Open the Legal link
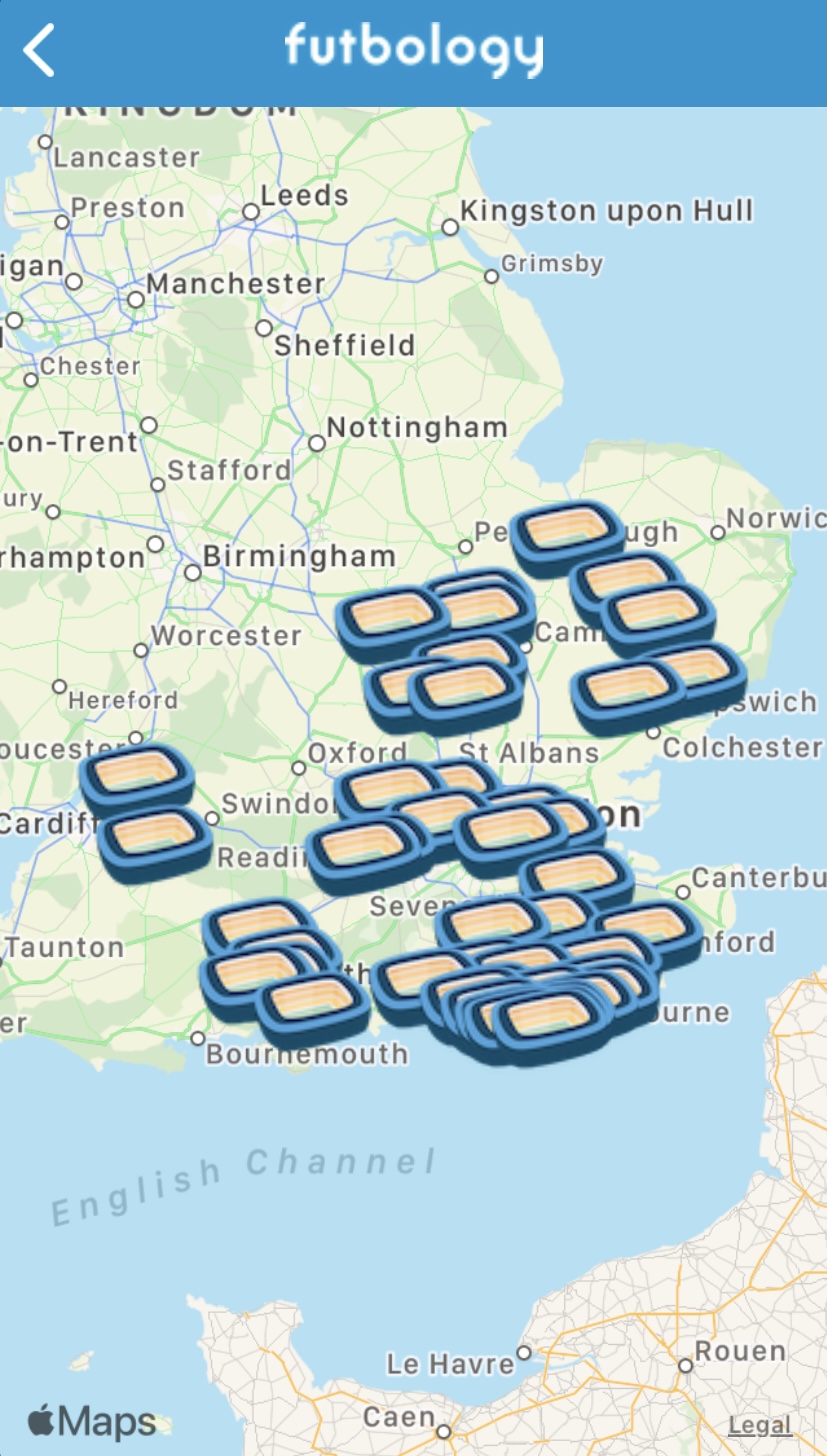Image resolution: width=827 pixels, height=1456 pixels. tap(760, 1424)
